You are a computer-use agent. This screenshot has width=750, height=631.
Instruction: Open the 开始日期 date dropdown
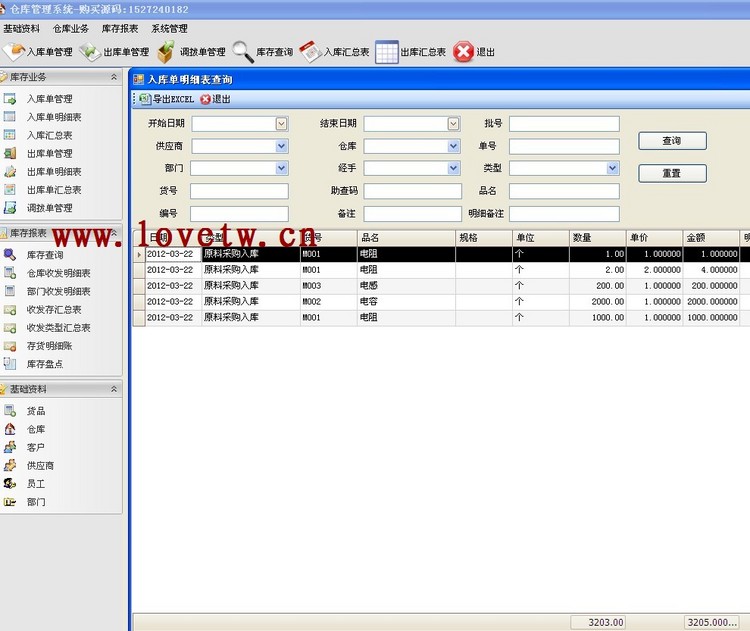click(x=281, y=124)
